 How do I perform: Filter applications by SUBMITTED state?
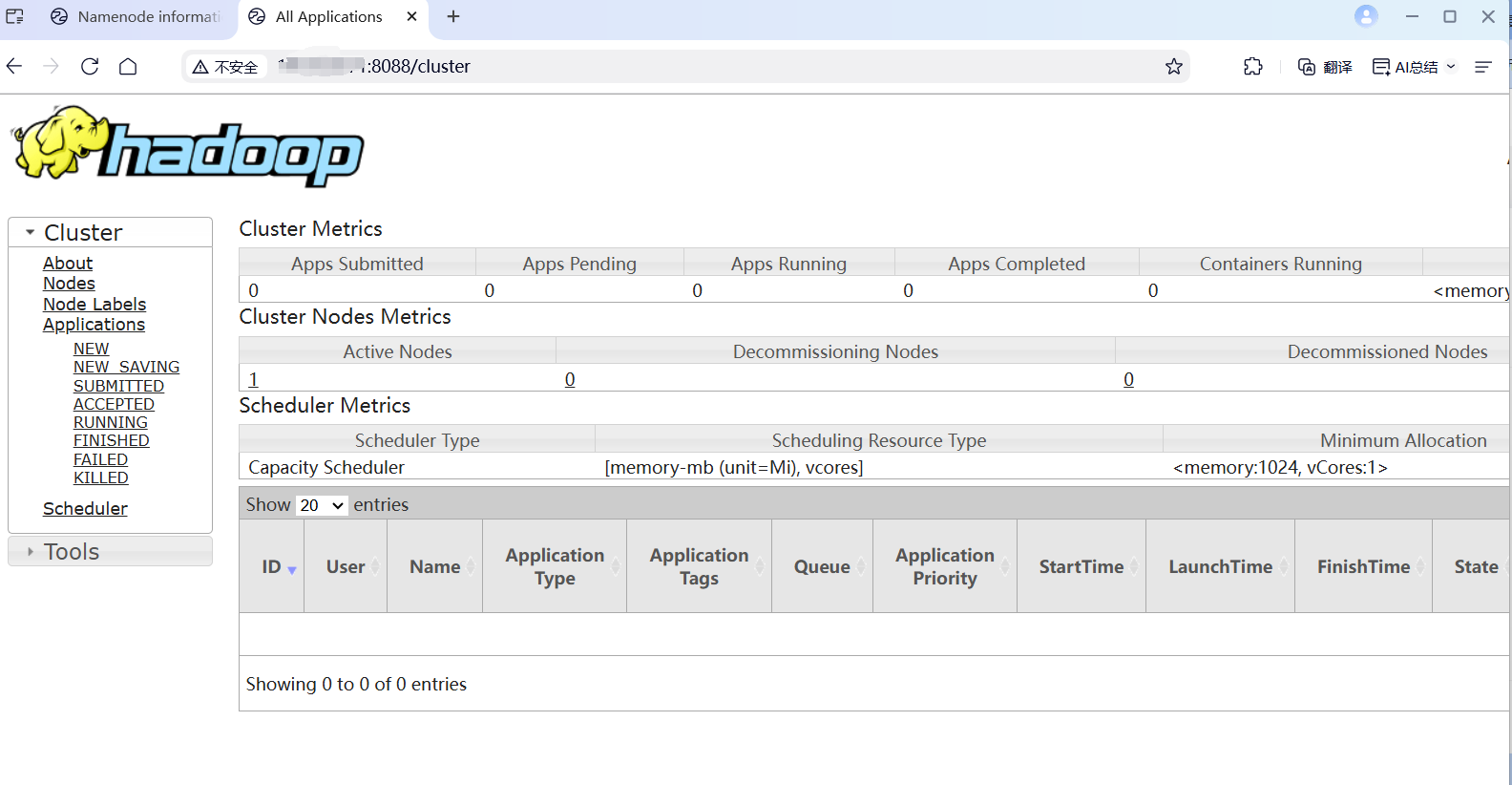point(118,386)
